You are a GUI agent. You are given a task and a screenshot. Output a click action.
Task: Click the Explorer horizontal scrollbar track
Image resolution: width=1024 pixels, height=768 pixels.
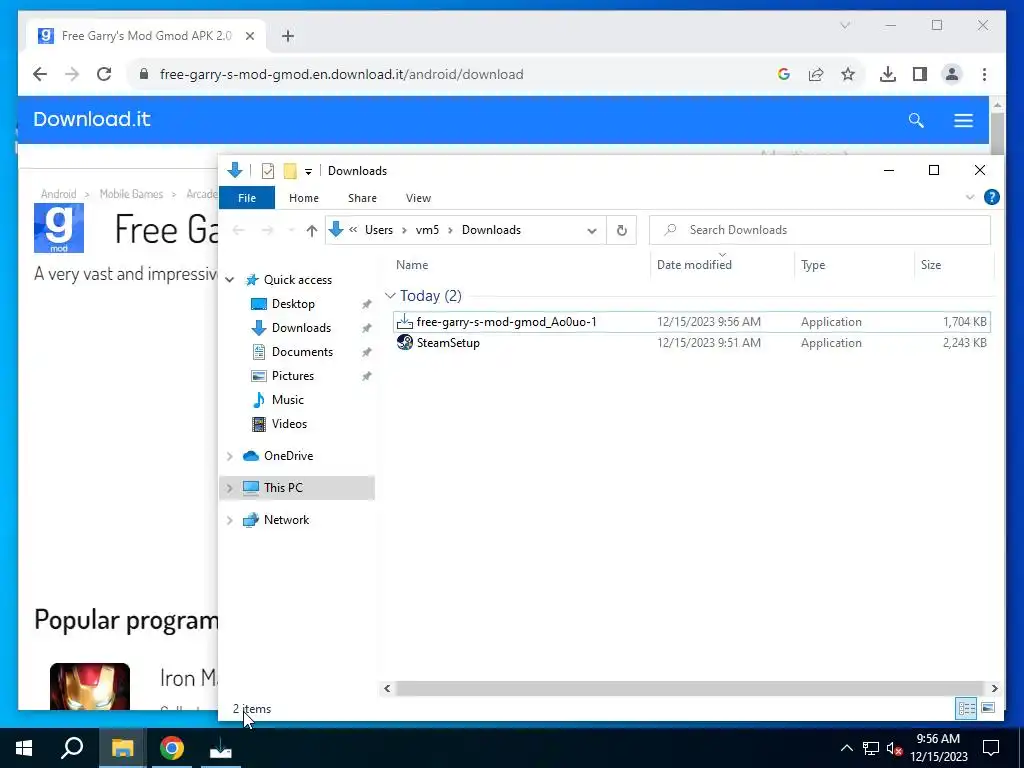click(x=689, y=688)
